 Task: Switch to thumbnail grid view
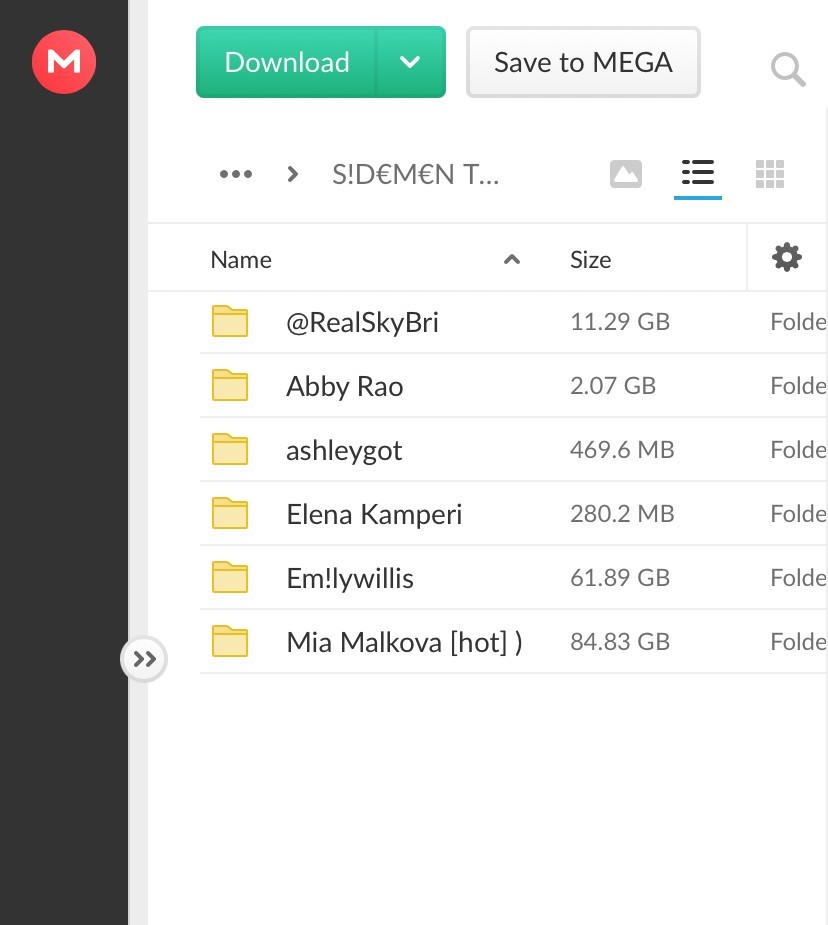[x=770, y=174]
